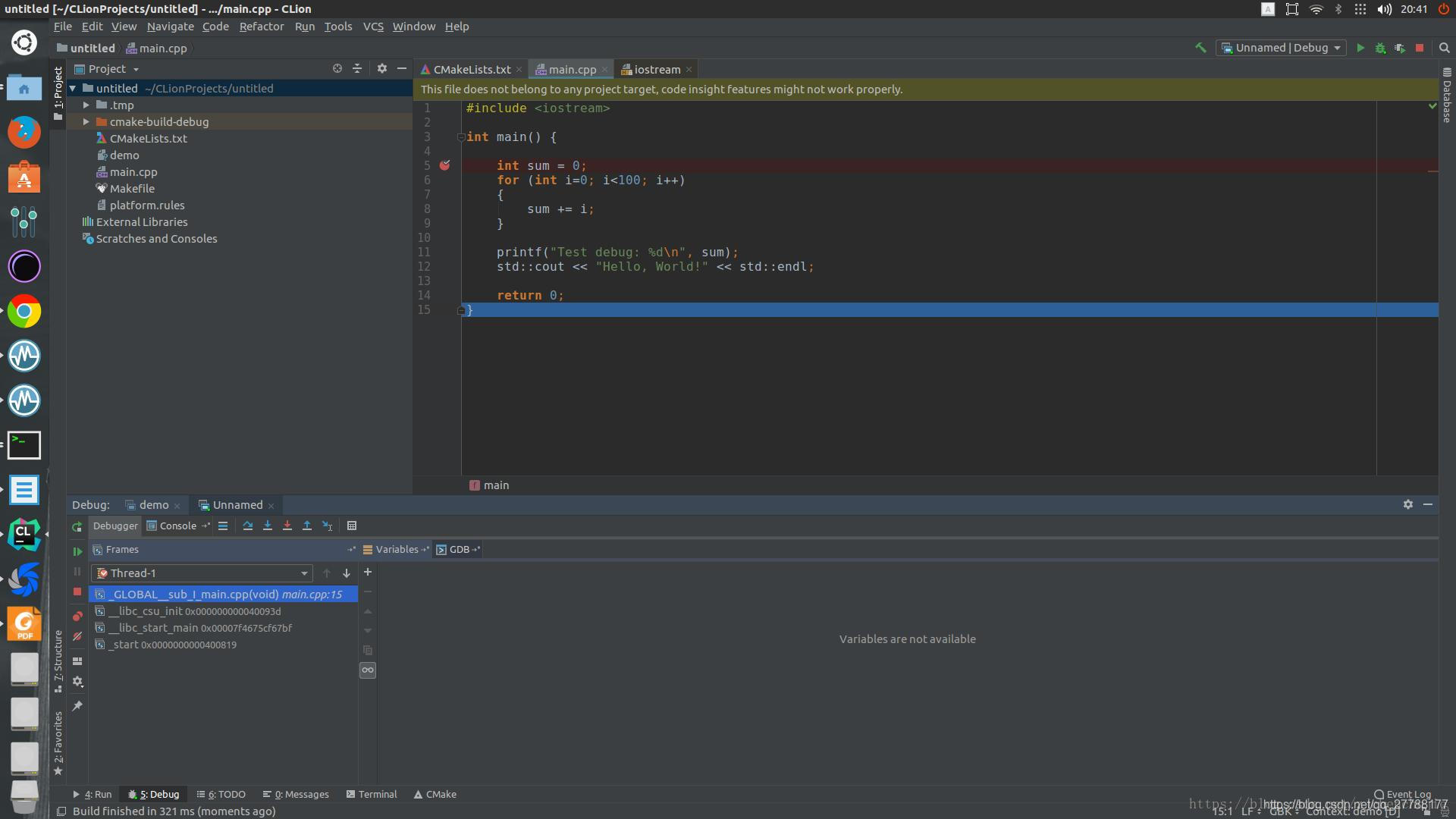
Task: Open the Terminal tool window
Action: [372, 795]
